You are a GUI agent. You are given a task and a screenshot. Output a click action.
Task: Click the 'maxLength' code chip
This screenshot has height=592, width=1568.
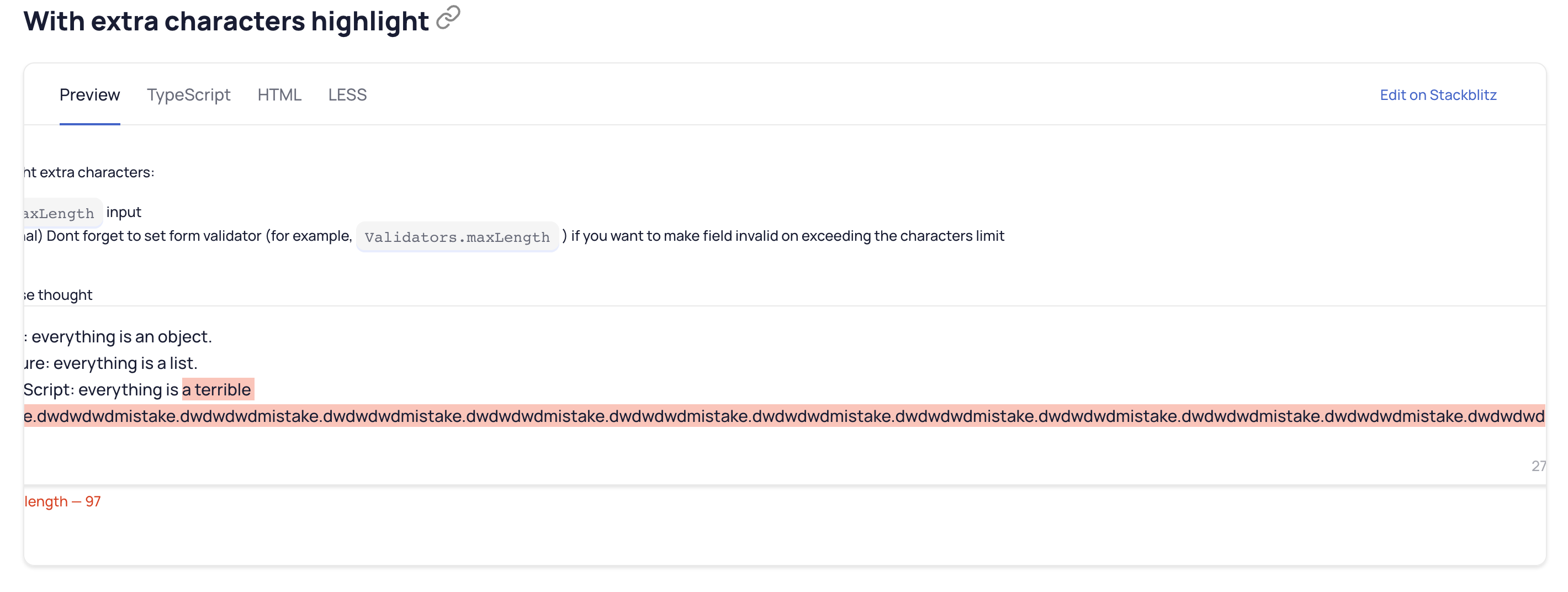coord(59,213)
